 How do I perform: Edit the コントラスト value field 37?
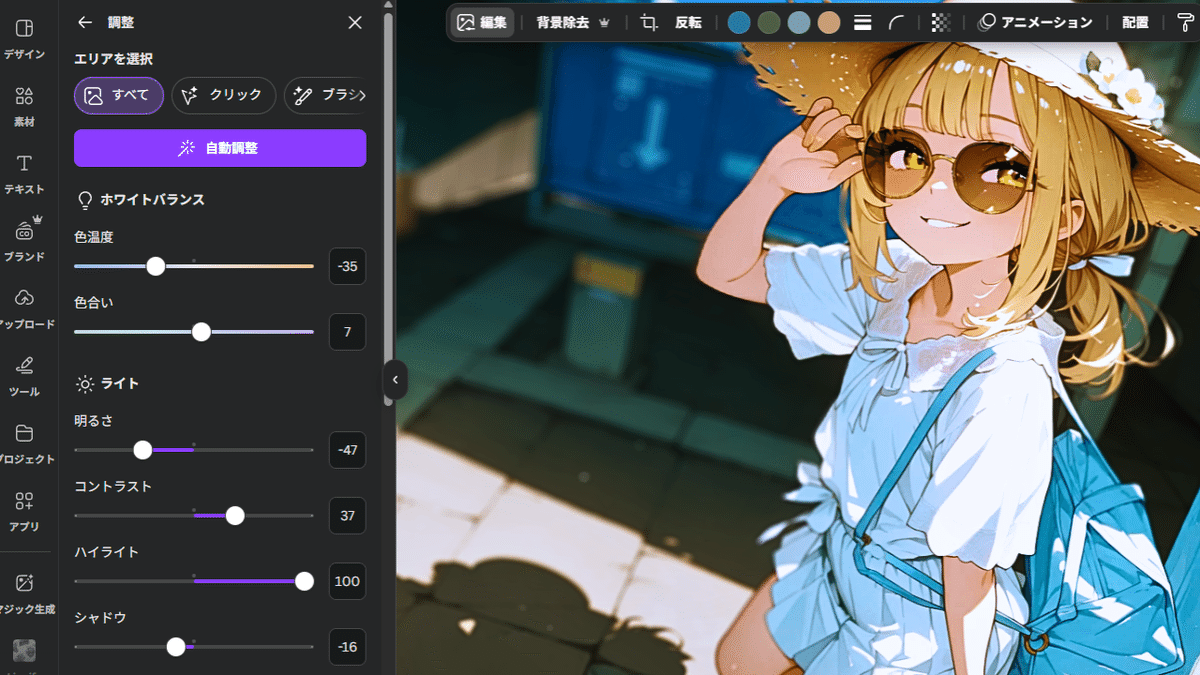(x=347, y=516)
